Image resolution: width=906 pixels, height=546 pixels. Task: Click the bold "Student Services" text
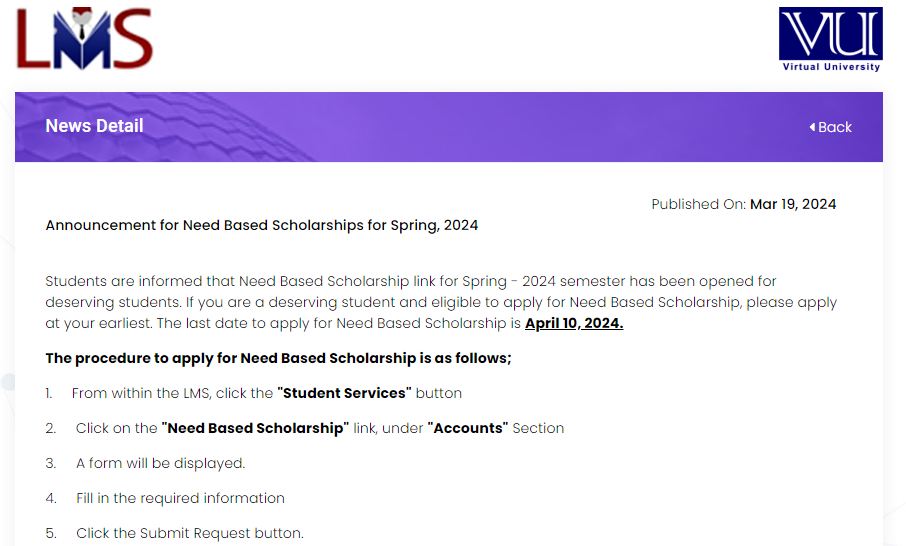[x=344, y=393]
